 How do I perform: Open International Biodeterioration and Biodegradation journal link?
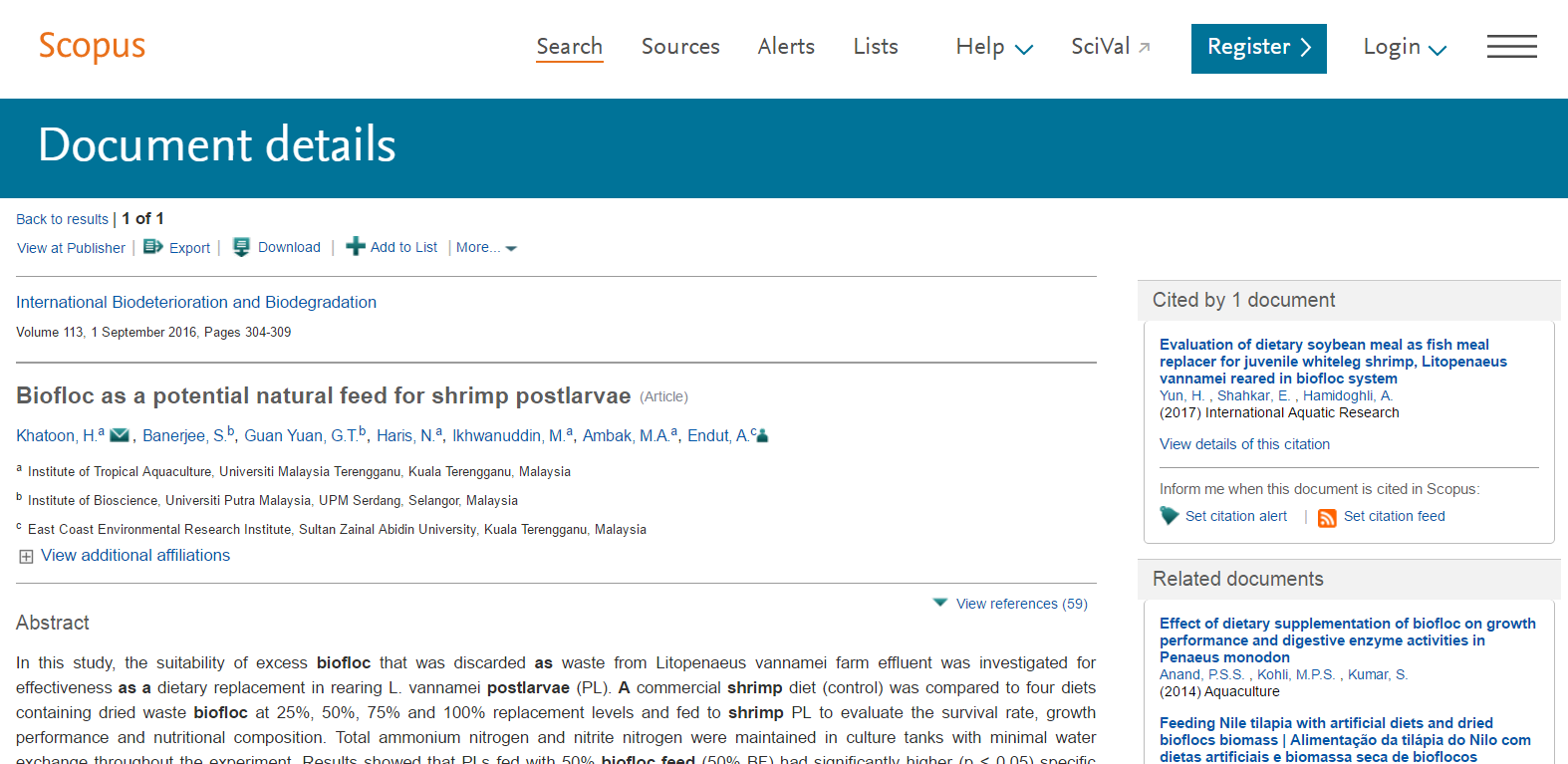point(196,302)
